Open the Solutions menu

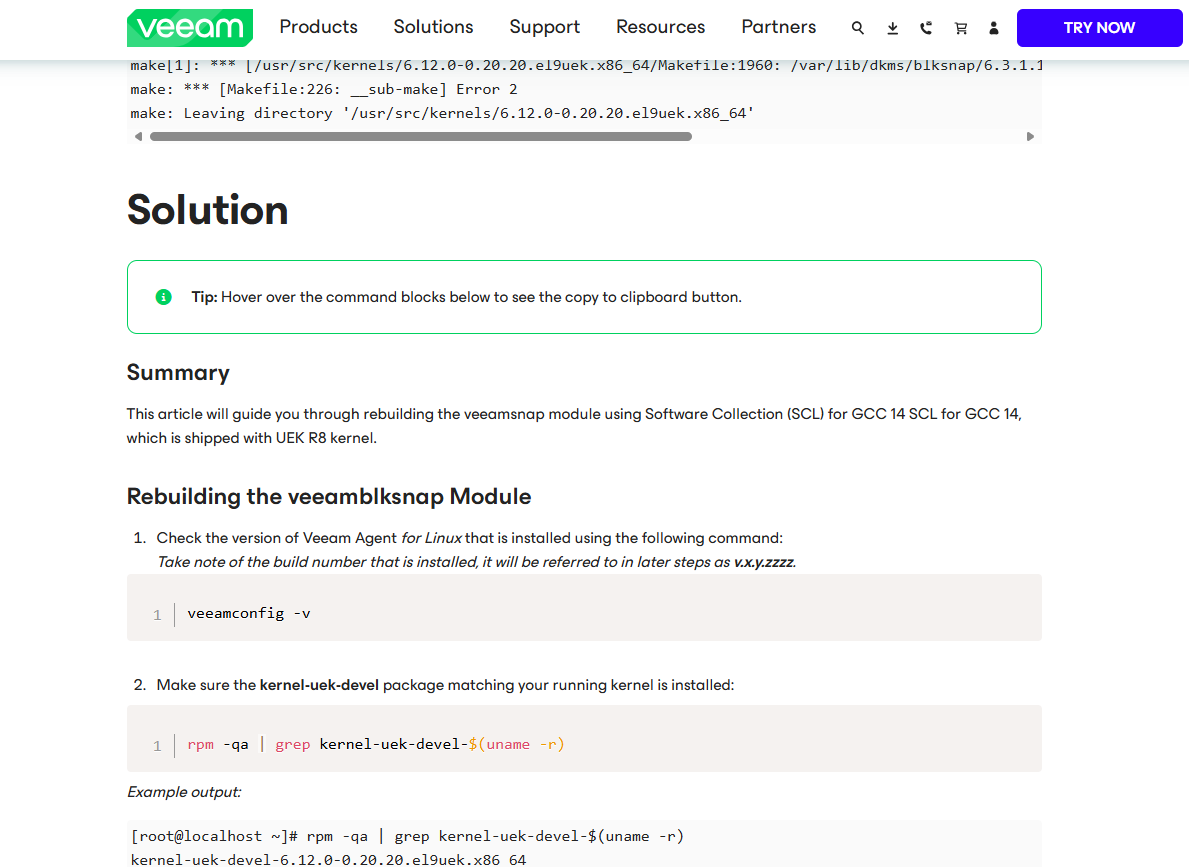pos(433,27)
